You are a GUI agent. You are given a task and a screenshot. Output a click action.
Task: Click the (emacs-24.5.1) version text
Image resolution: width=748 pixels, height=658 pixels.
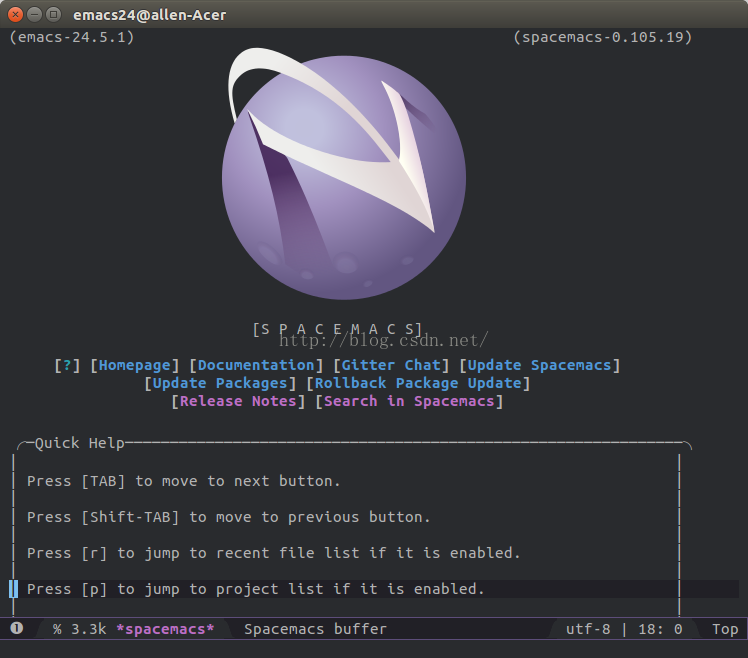click(x=72, y=37)
